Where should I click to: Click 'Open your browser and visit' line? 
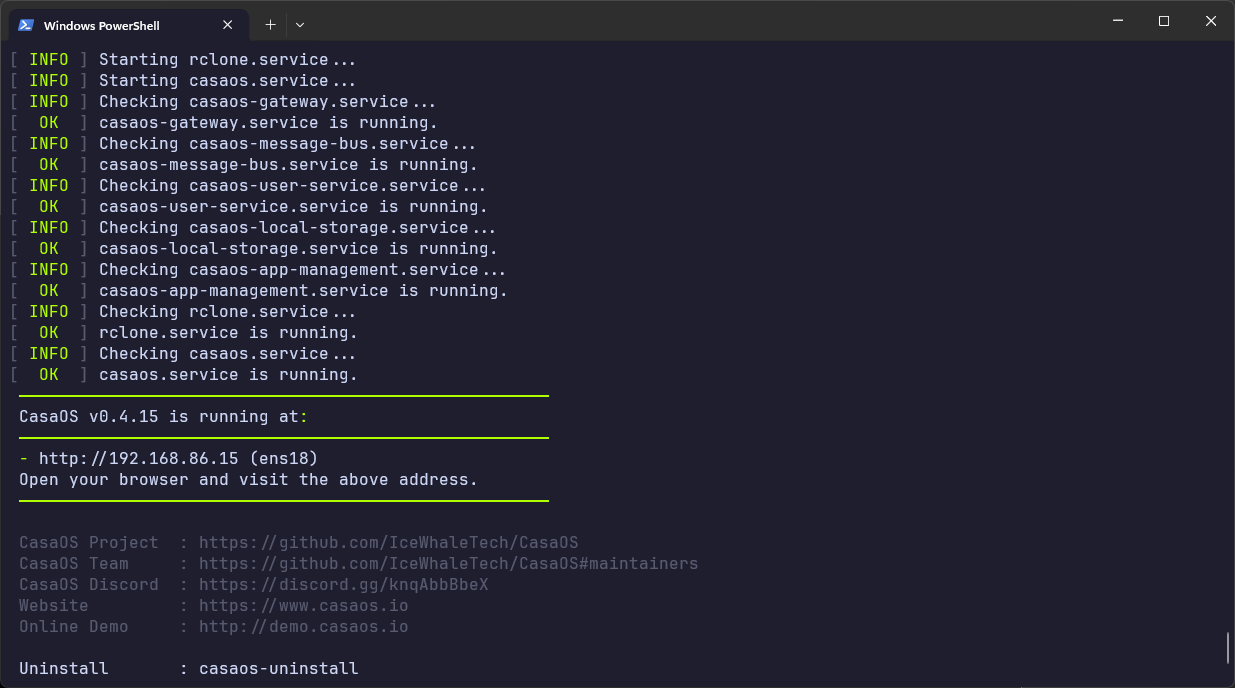pos(248,479)
